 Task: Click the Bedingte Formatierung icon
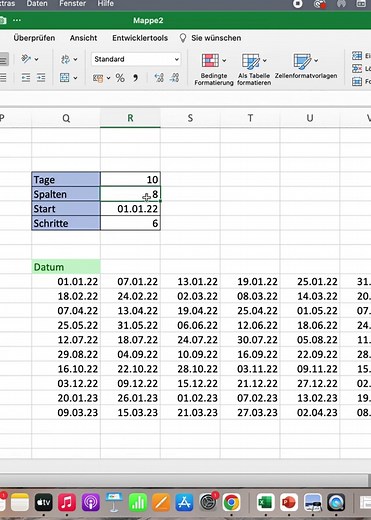coord(210,60)
